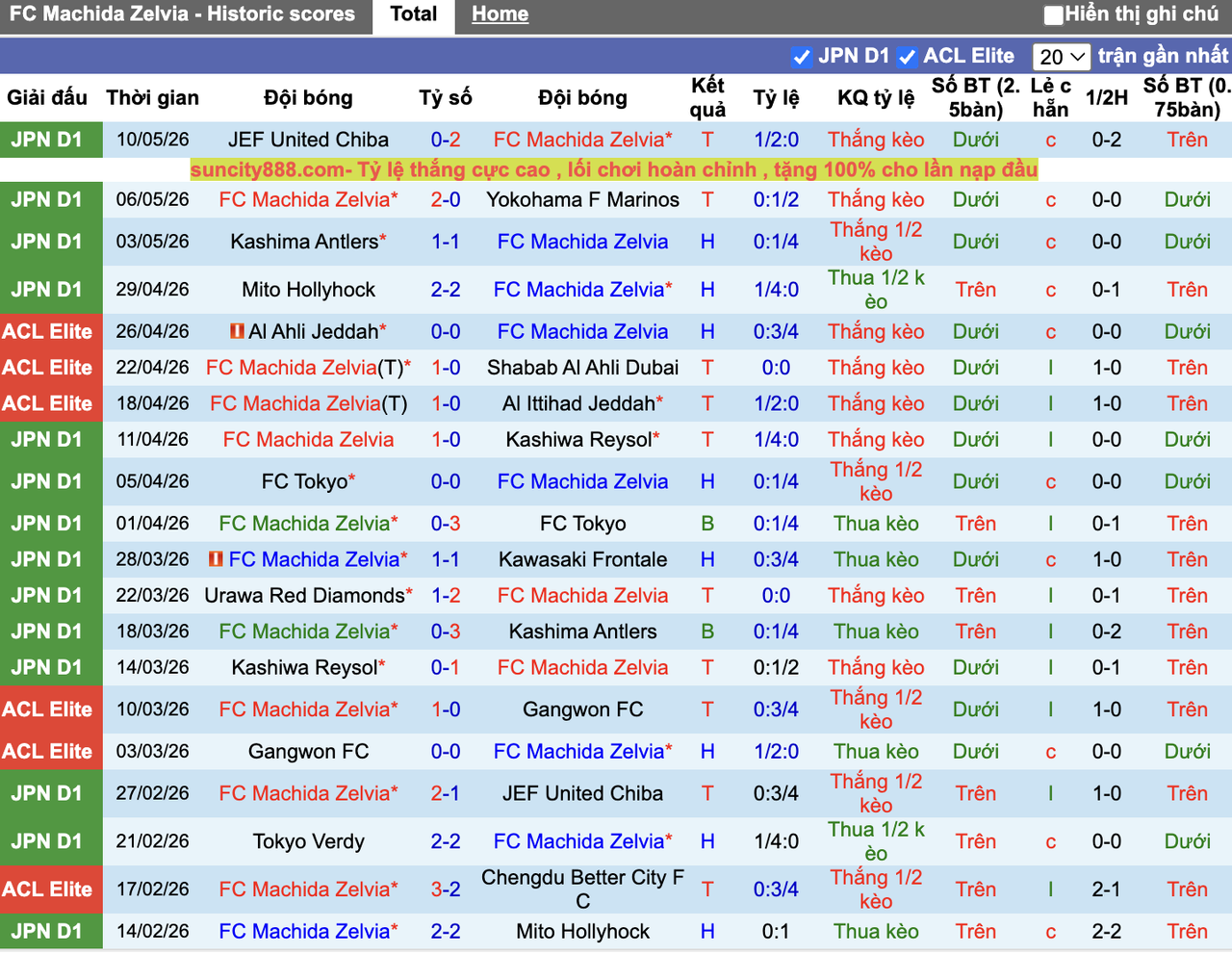Toggle the Hiển thị ghi chú checkbox
This screenshot has width=1232, height=953.
coord(1054,14)
